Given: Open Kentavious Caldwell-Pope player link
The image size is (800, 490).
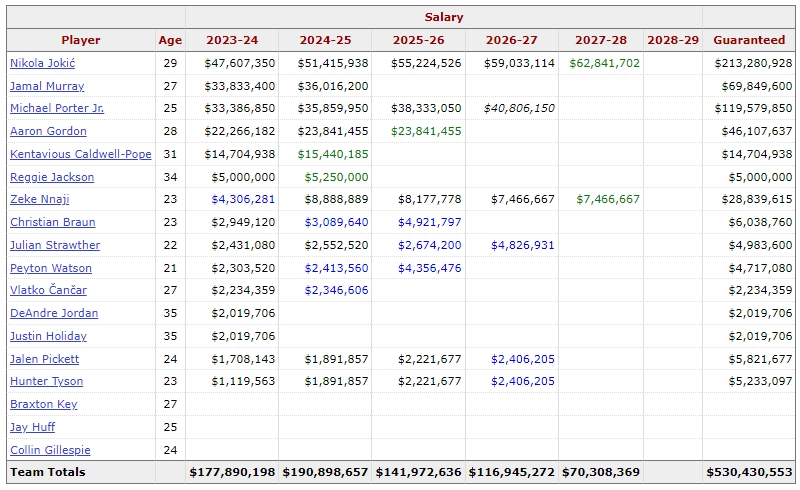Looking at the screenshot, I should point(81,154).
